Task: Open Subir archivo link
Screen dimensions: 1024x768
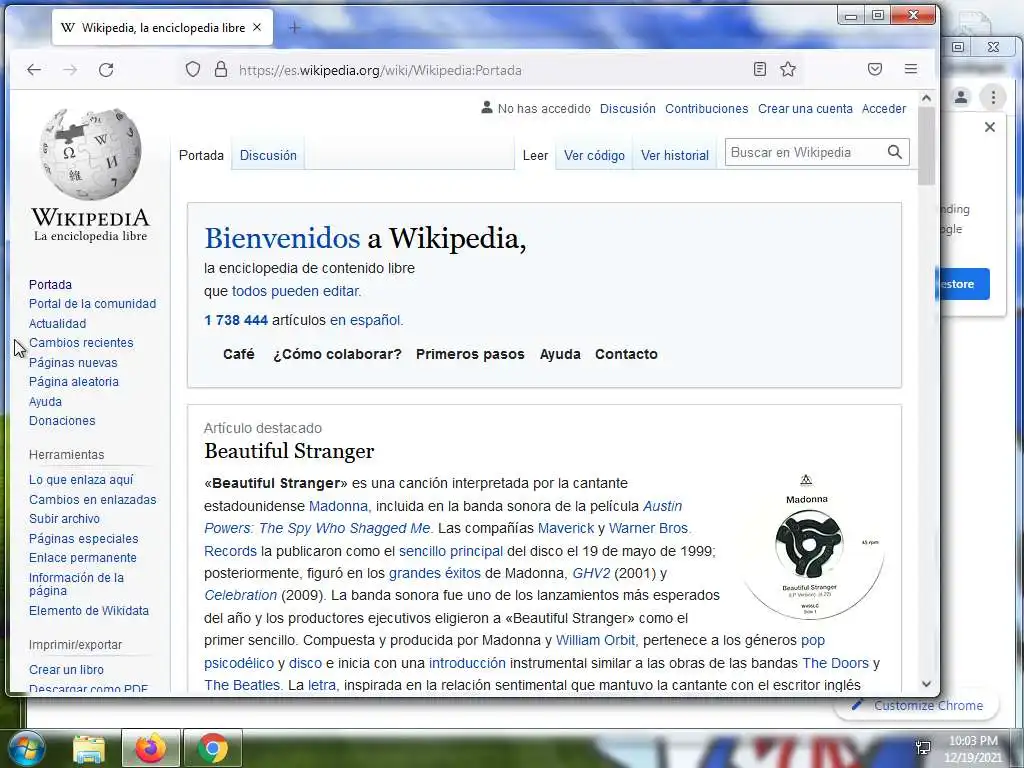Action: (64, 519)
